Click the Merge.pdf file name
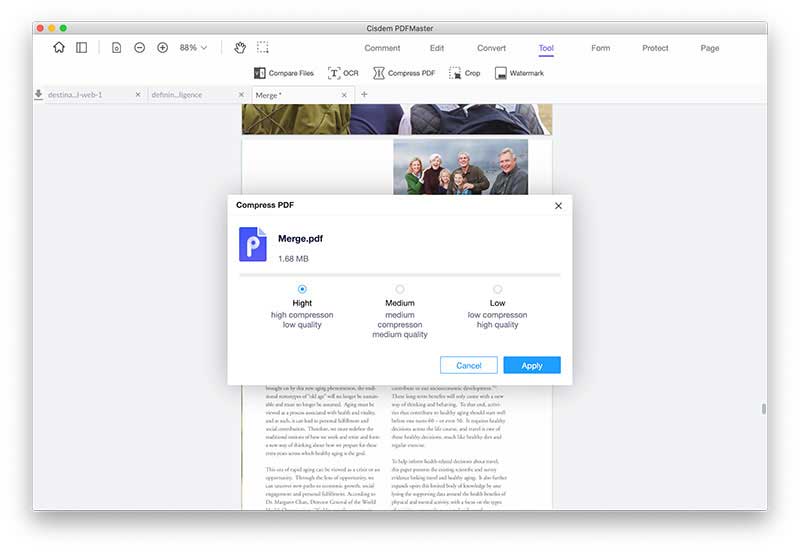 [301, 238]
